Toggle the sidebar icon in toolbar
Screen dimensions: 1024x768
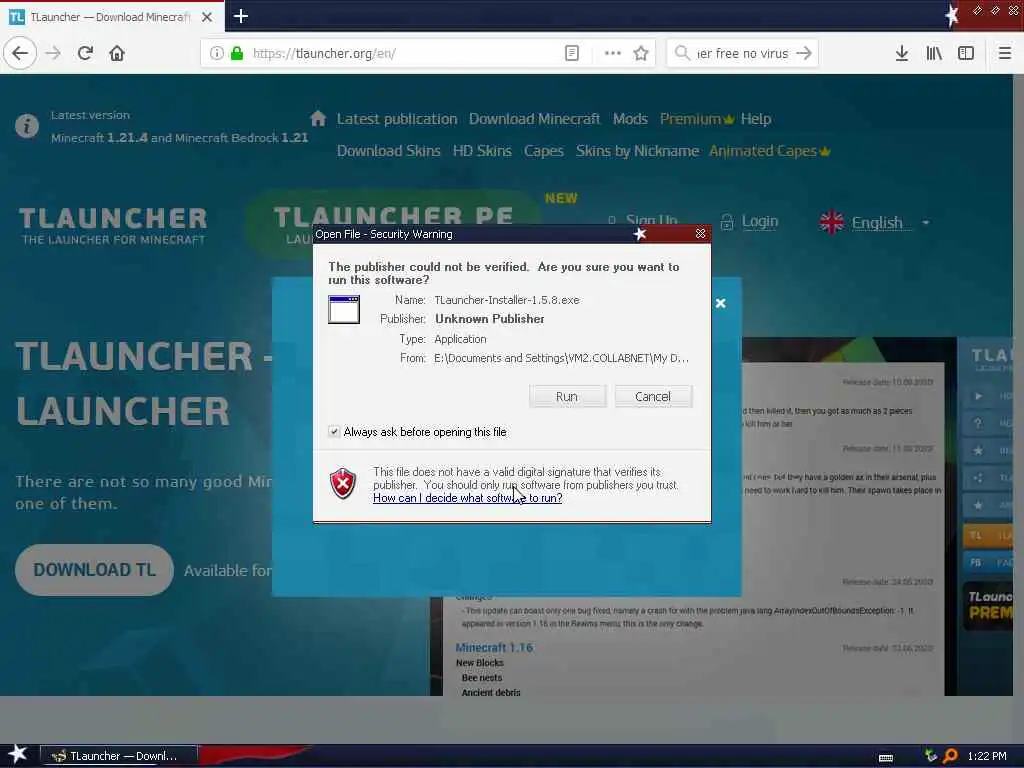[966, 53]
